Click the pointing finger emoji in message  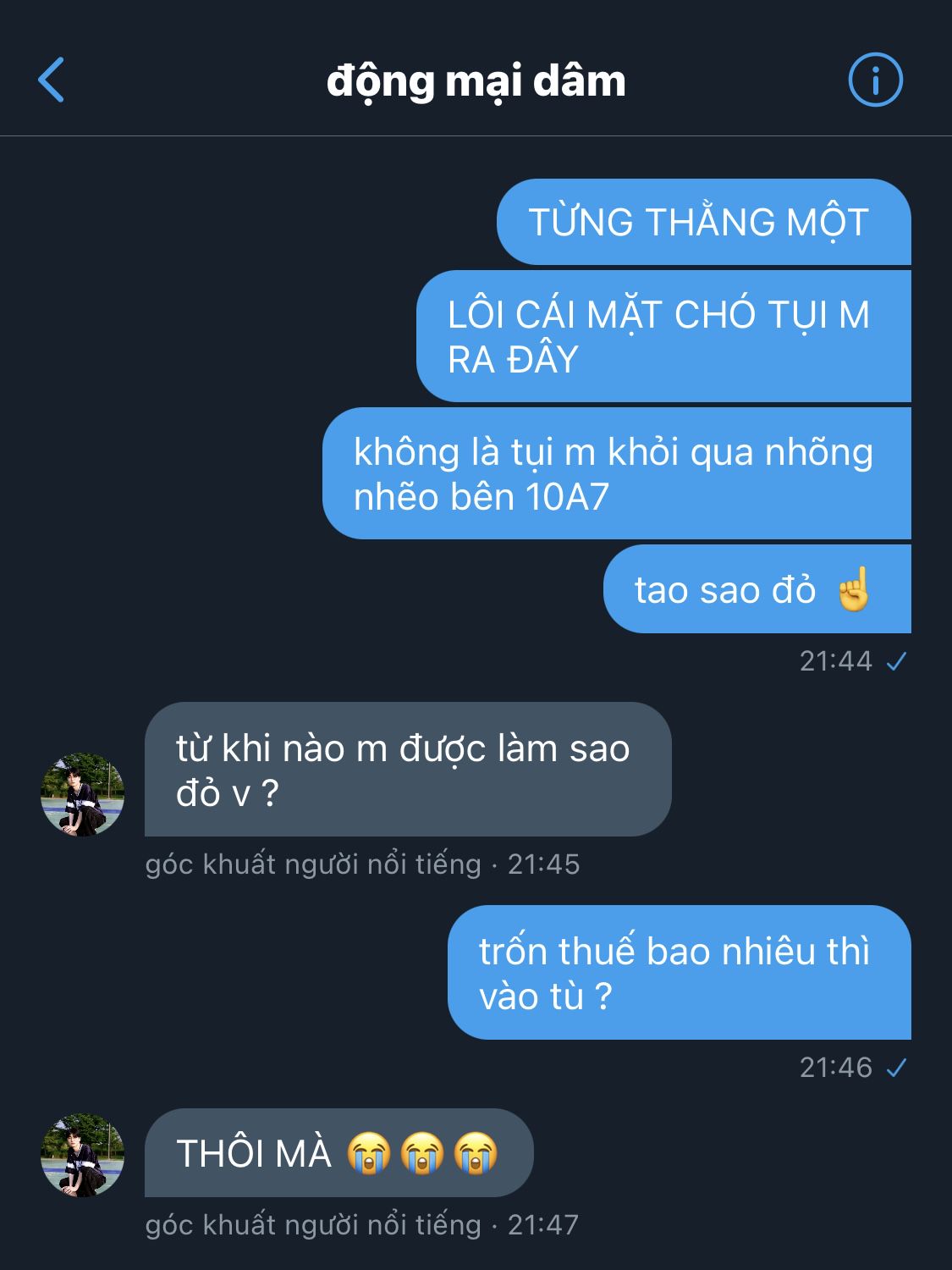(x=853, y=589)
